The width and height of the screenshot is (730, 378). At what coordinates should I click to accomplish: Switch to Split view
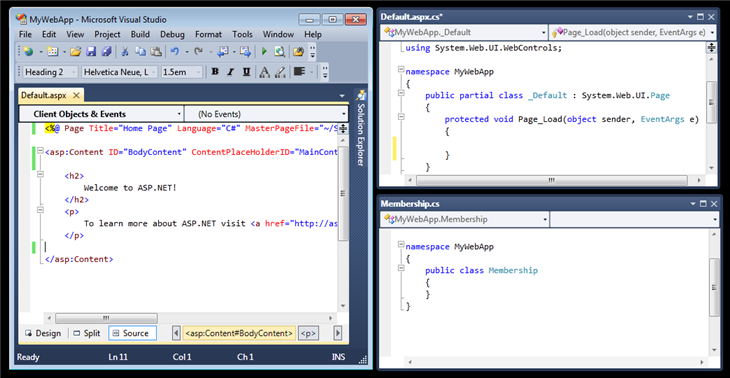[87, 333]
